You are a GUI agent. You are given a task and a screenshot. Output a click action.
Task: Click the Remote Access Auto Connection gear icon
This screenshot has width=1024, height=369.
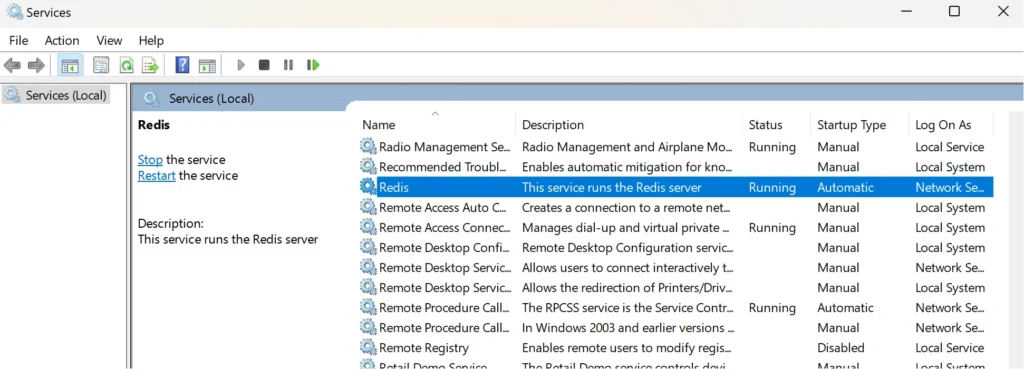click(x=368, y=207)
